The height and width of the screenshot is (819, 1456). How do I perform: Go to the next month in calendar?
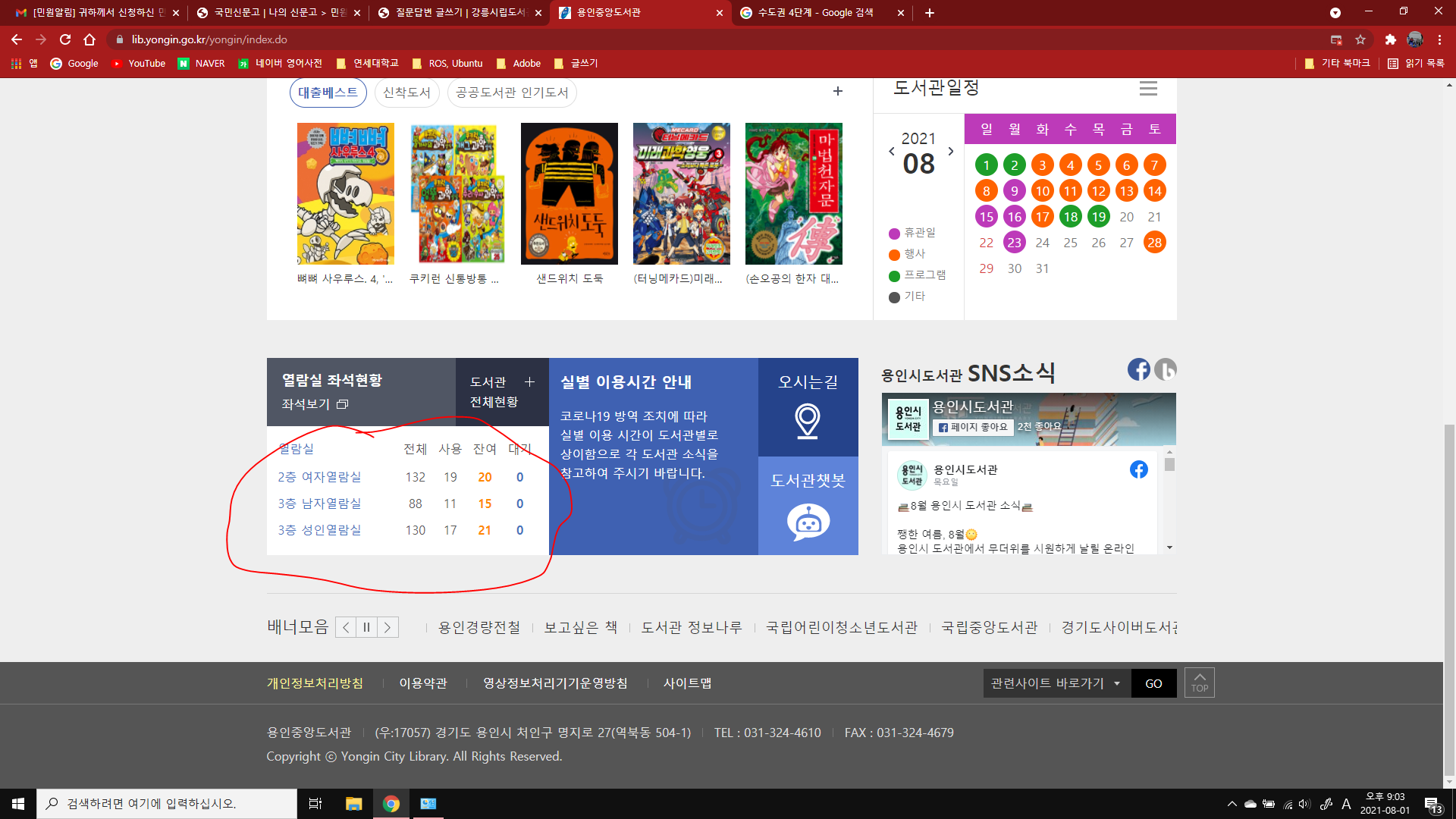951,152
